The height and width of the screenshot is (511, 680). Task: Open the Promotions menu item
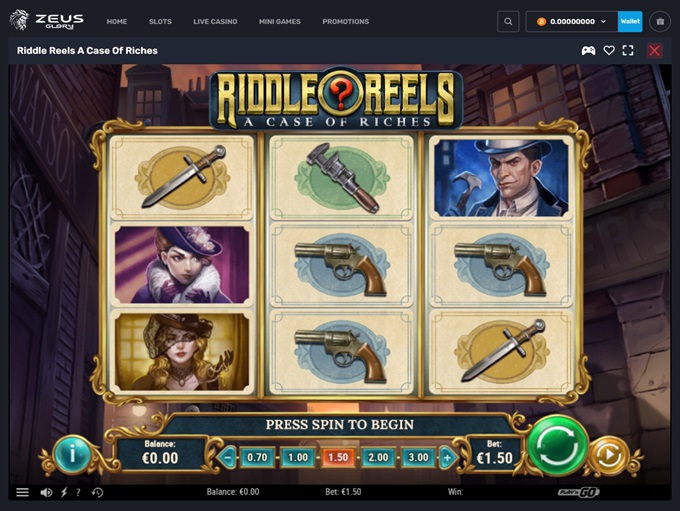[346, 21]
